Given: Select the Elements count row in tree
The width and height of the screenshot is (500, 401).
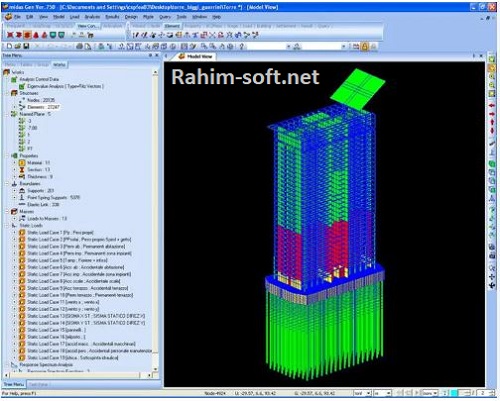Looking at the screenshot, I should click(44, 107).
